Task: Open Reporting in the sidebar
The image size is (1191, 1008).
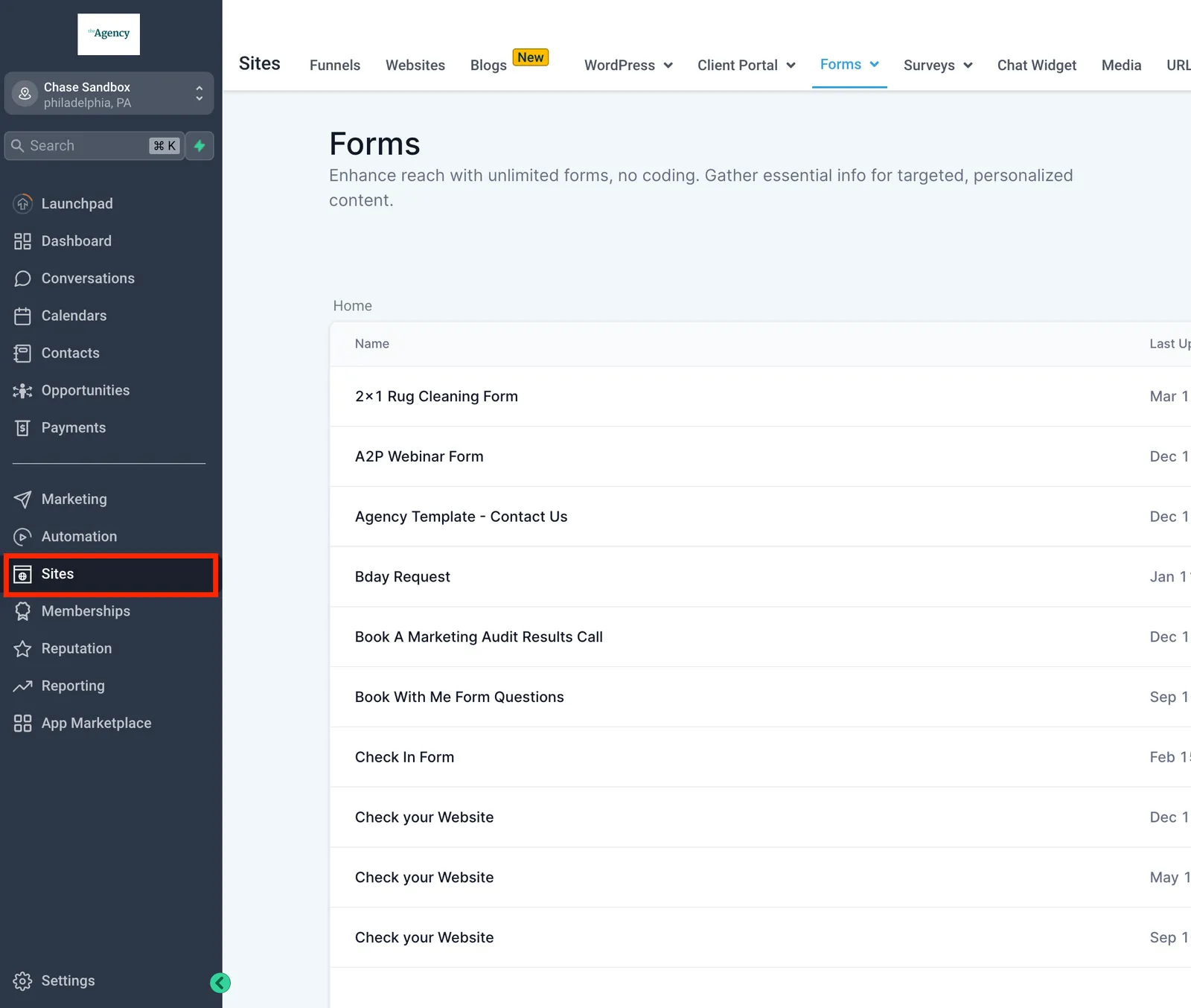Action: [109, 686]
